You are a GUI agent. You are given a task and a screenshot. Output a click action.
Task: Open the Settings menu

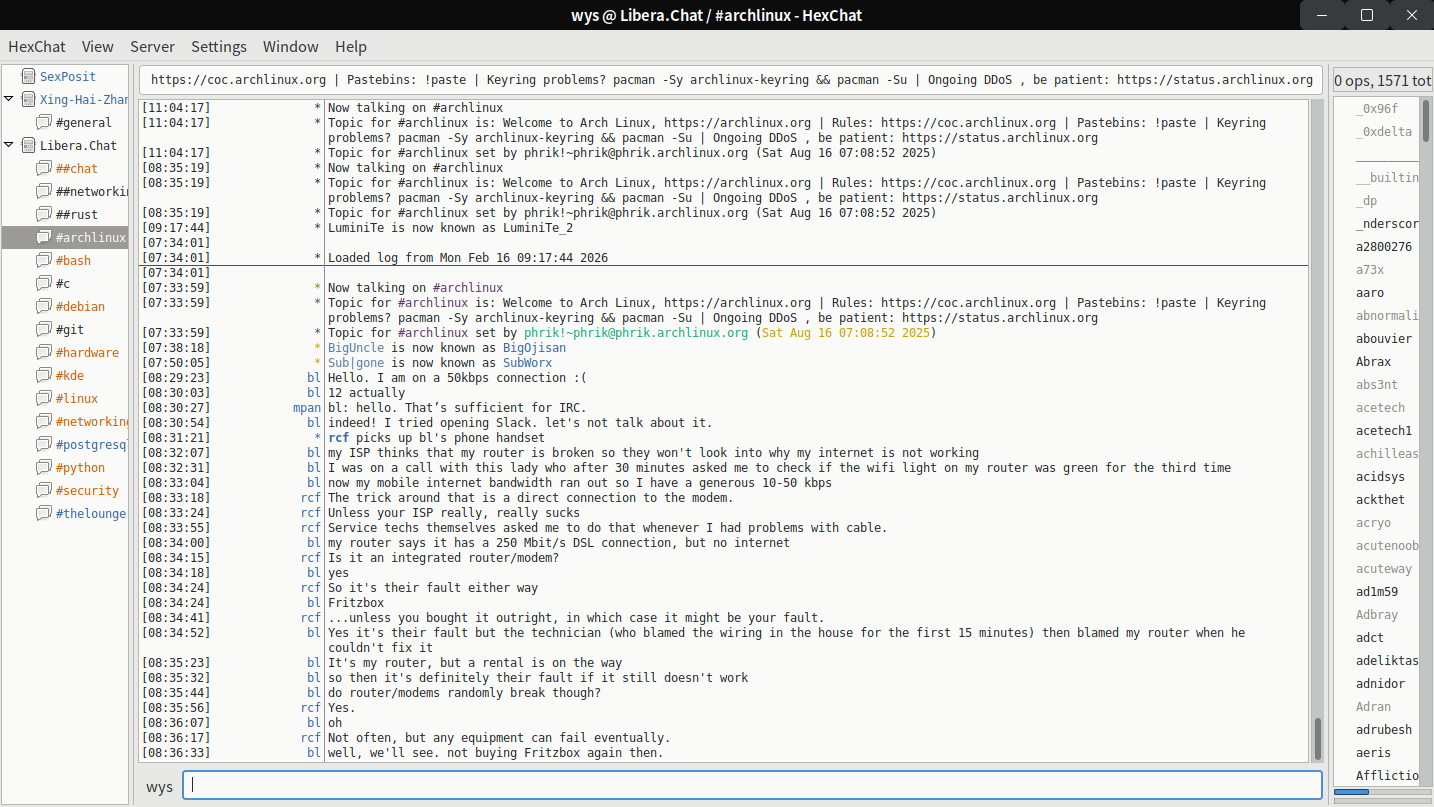[219, 47]
